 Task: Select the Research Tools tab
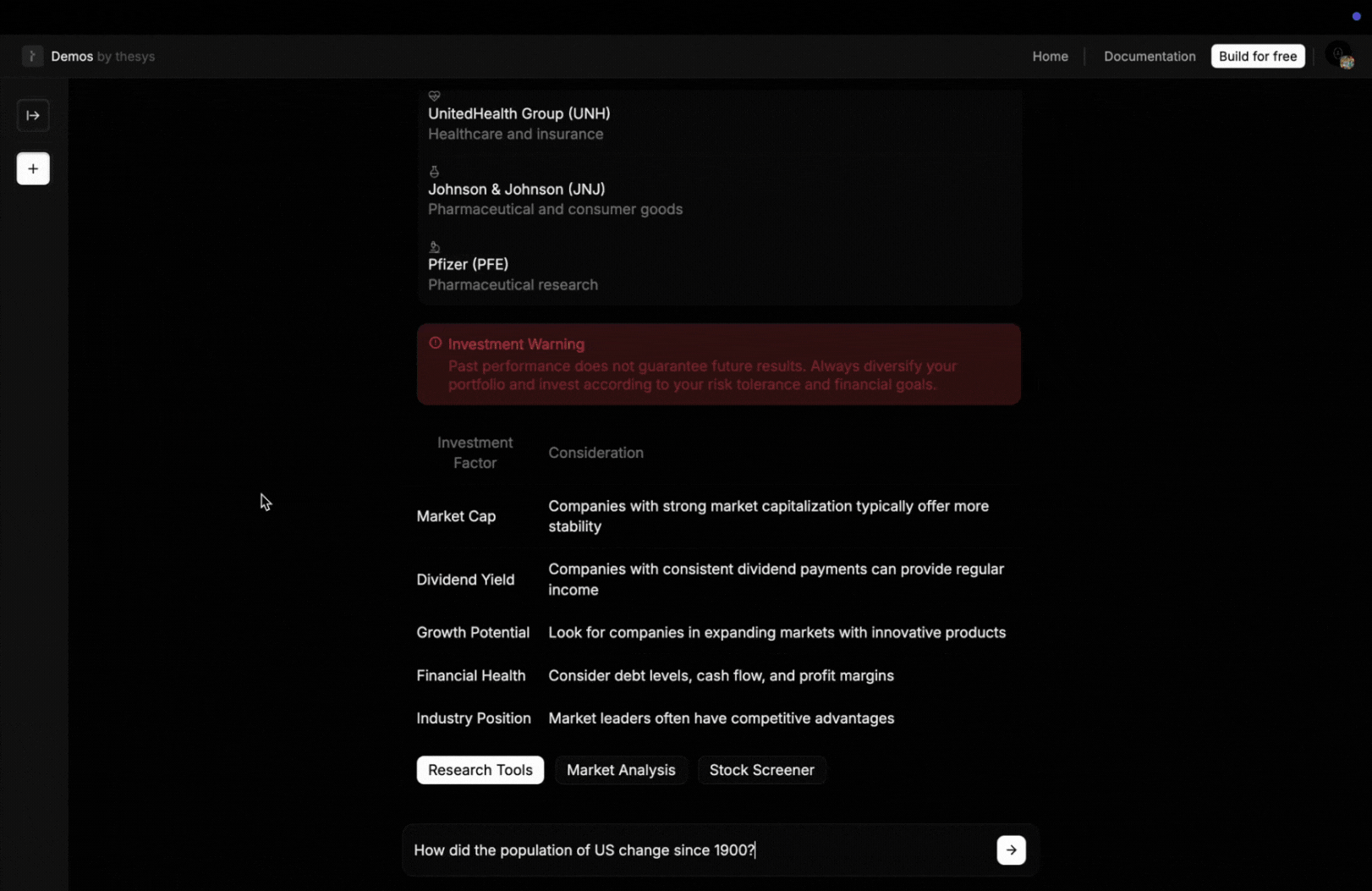pyautogui.click(x=480, y=770)
